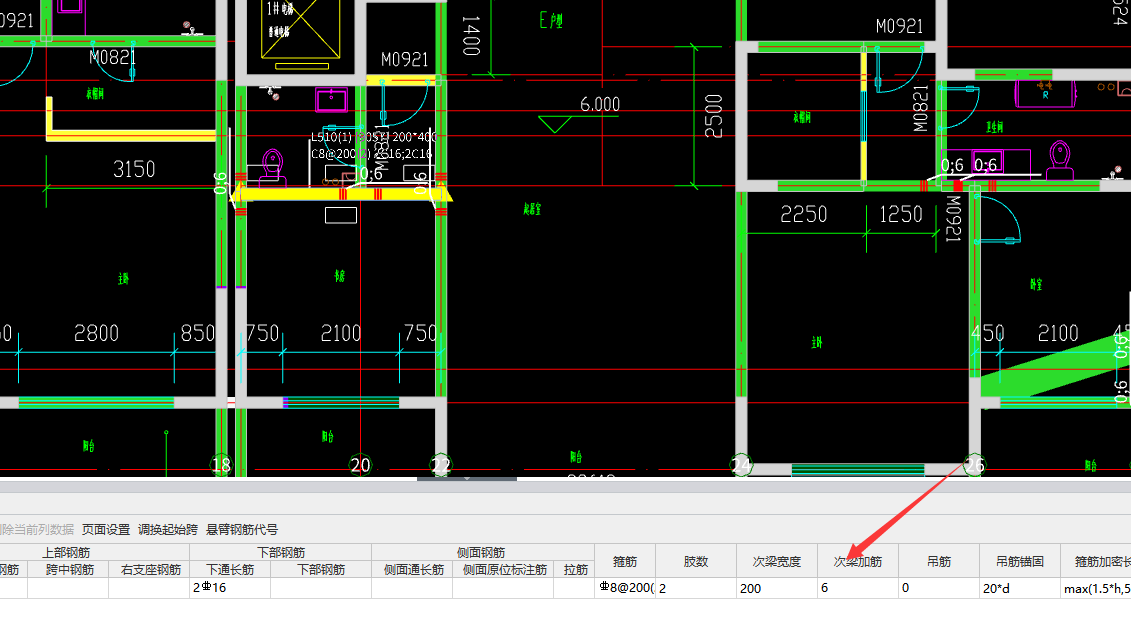Click the 吊筋 column header

click(938, 561)
